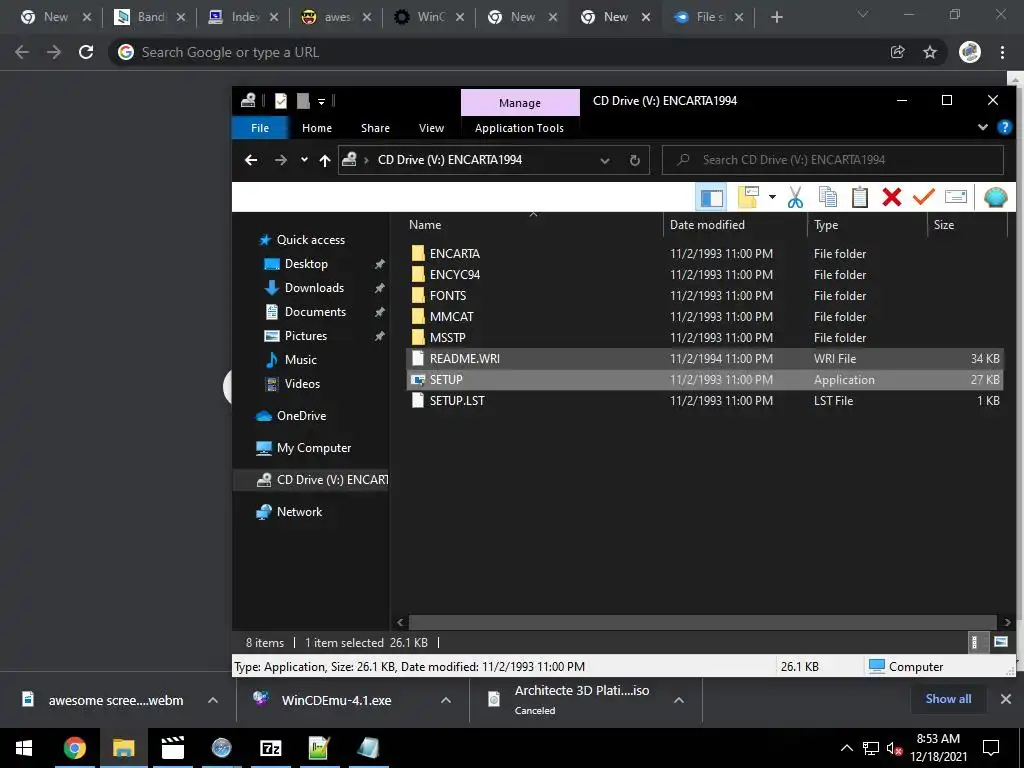Select Quick access in navigation pane
Viewport: 1024px width, 768px height.
310,240
